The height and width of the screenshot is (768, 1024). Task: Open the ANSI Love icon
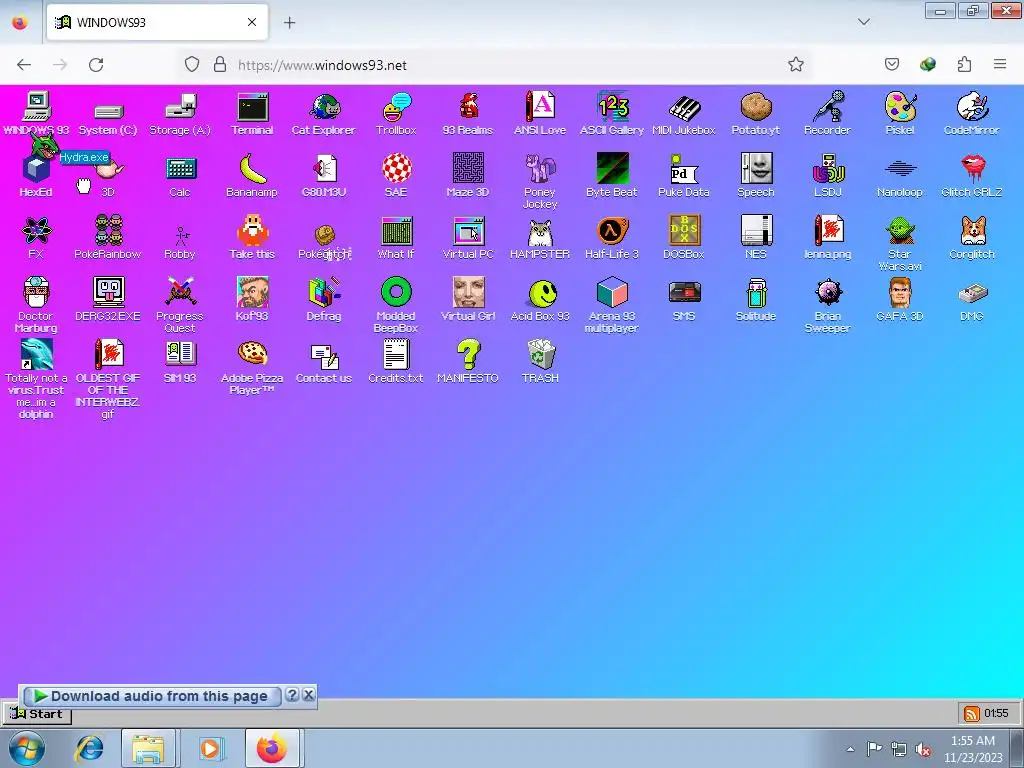coord(539,107)
